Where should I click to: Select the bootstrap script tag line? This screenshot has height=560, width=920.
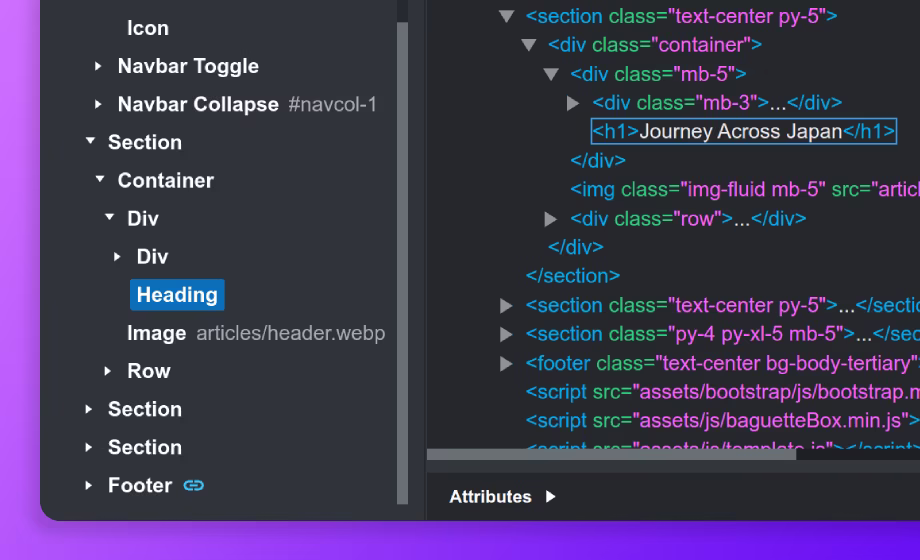tap(722, 392)
